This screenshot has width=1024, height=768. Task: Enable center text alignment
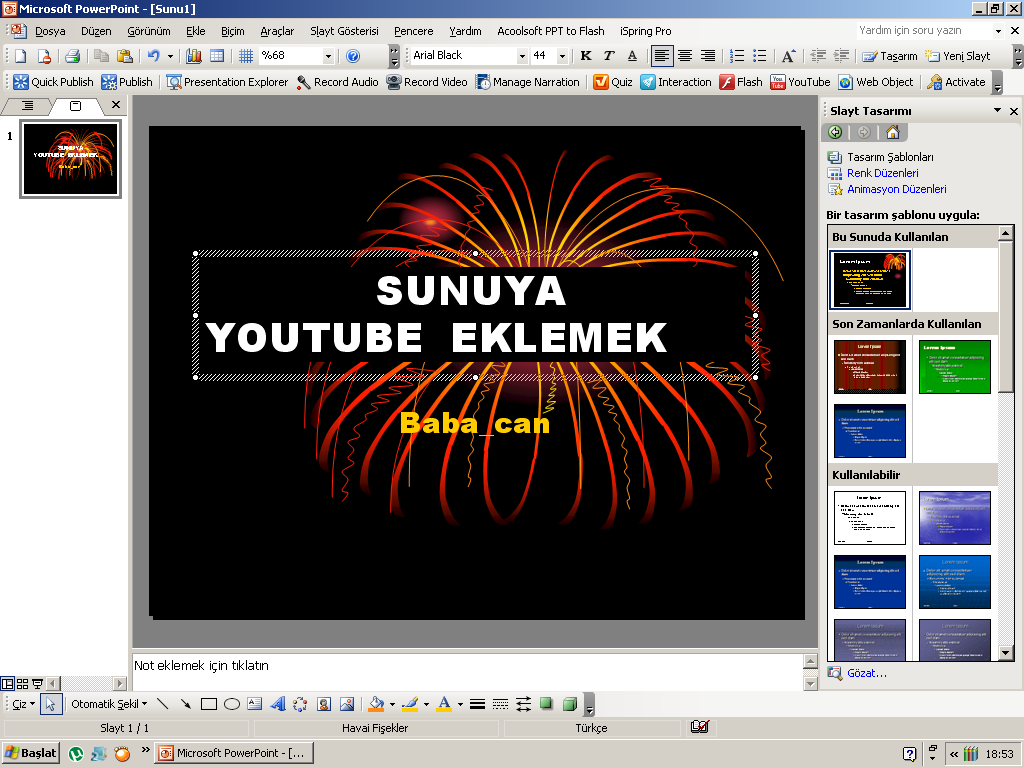point(686,56)
